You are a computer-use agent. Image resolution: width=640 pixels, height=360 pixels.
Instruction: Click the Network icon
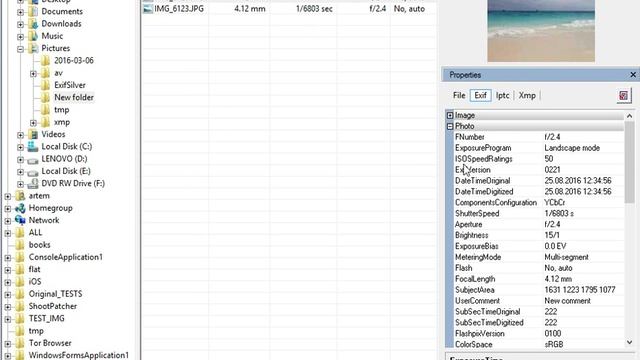[x=20, y=220]
